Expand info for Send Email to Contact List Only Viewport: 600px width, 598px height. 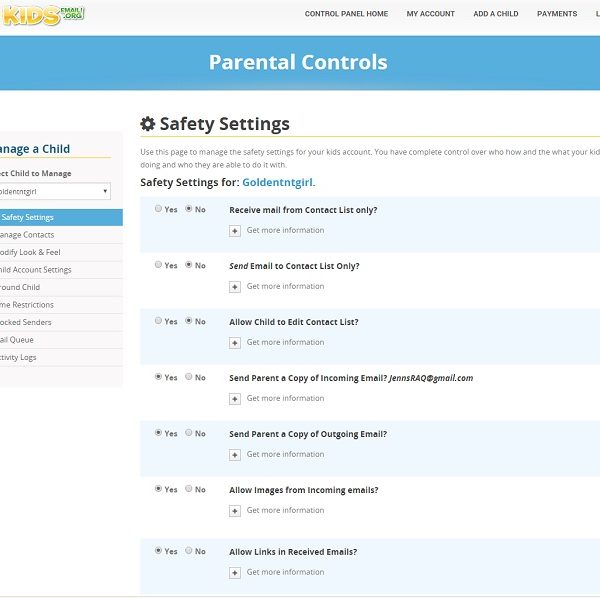(235, 287)
